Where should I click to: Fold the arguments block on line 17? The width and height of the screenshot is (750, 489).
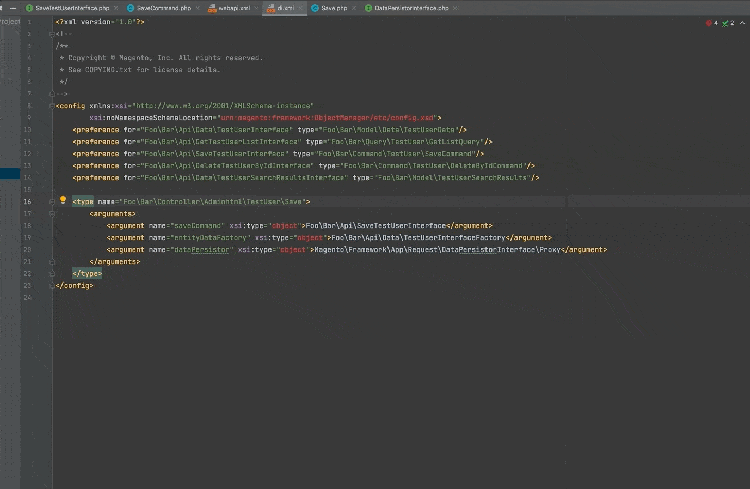tap(53, 214)
